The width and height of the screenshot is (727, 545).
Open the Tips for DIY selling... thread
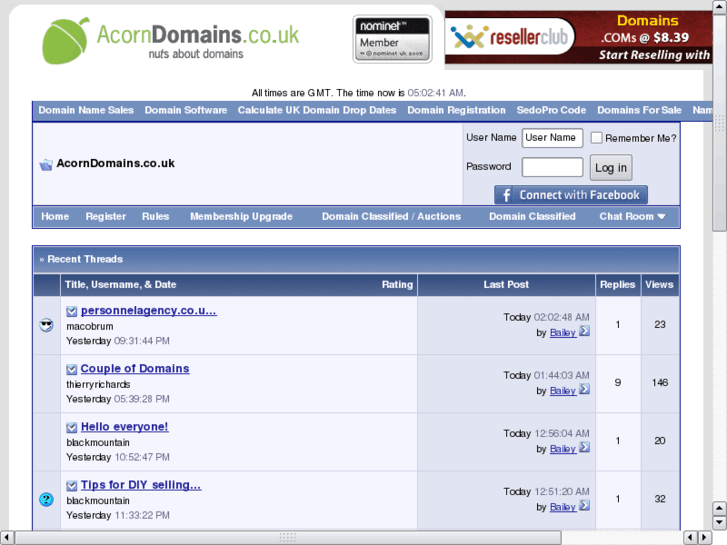(x=141, y=485)
